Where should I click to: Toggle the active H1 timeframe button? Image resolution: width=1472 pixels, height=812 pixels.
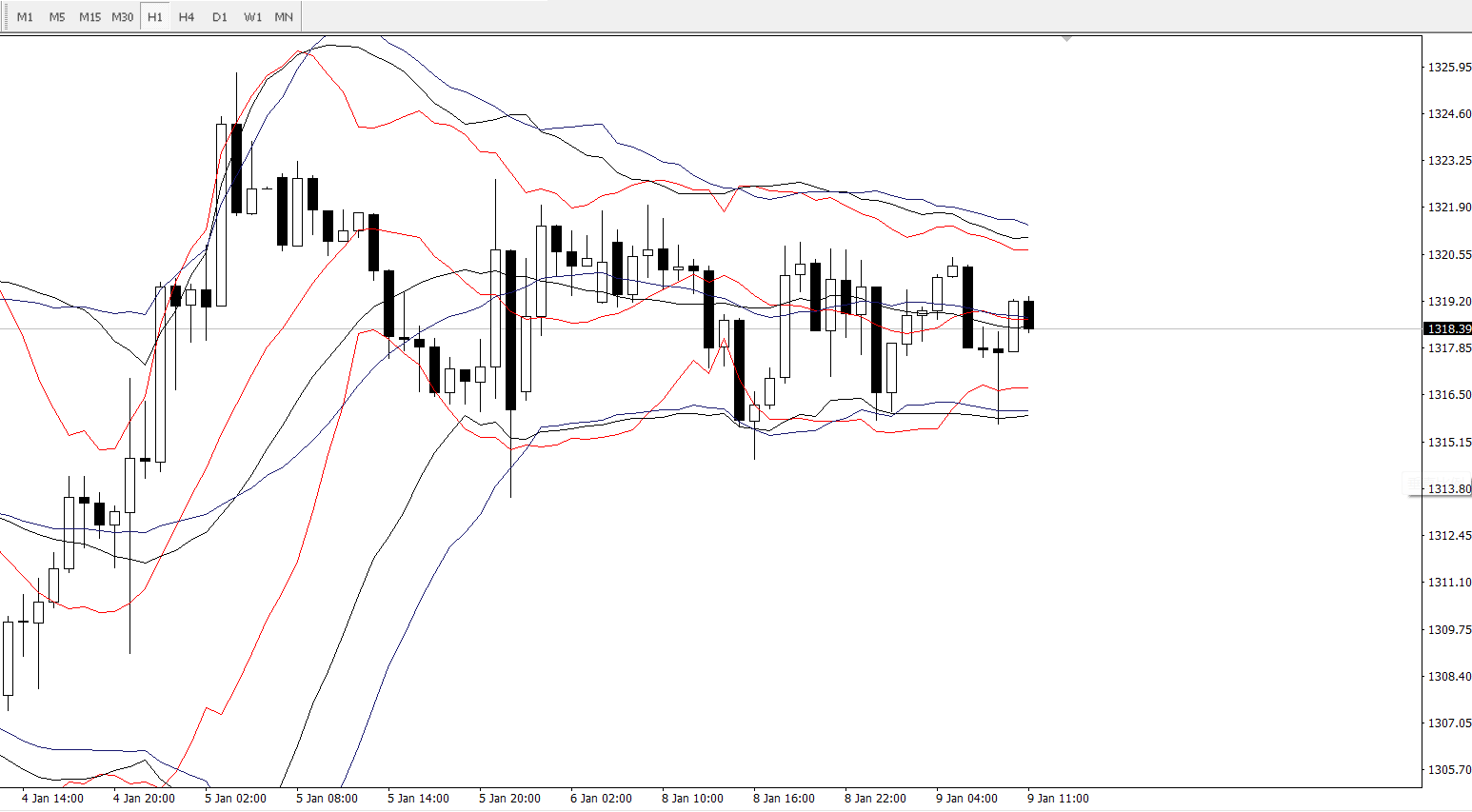[155, 17]
